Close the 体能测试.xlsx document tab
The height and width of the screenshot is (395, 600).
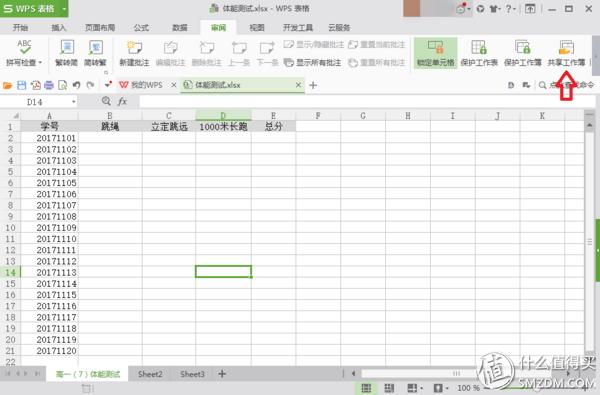point(298,85)
